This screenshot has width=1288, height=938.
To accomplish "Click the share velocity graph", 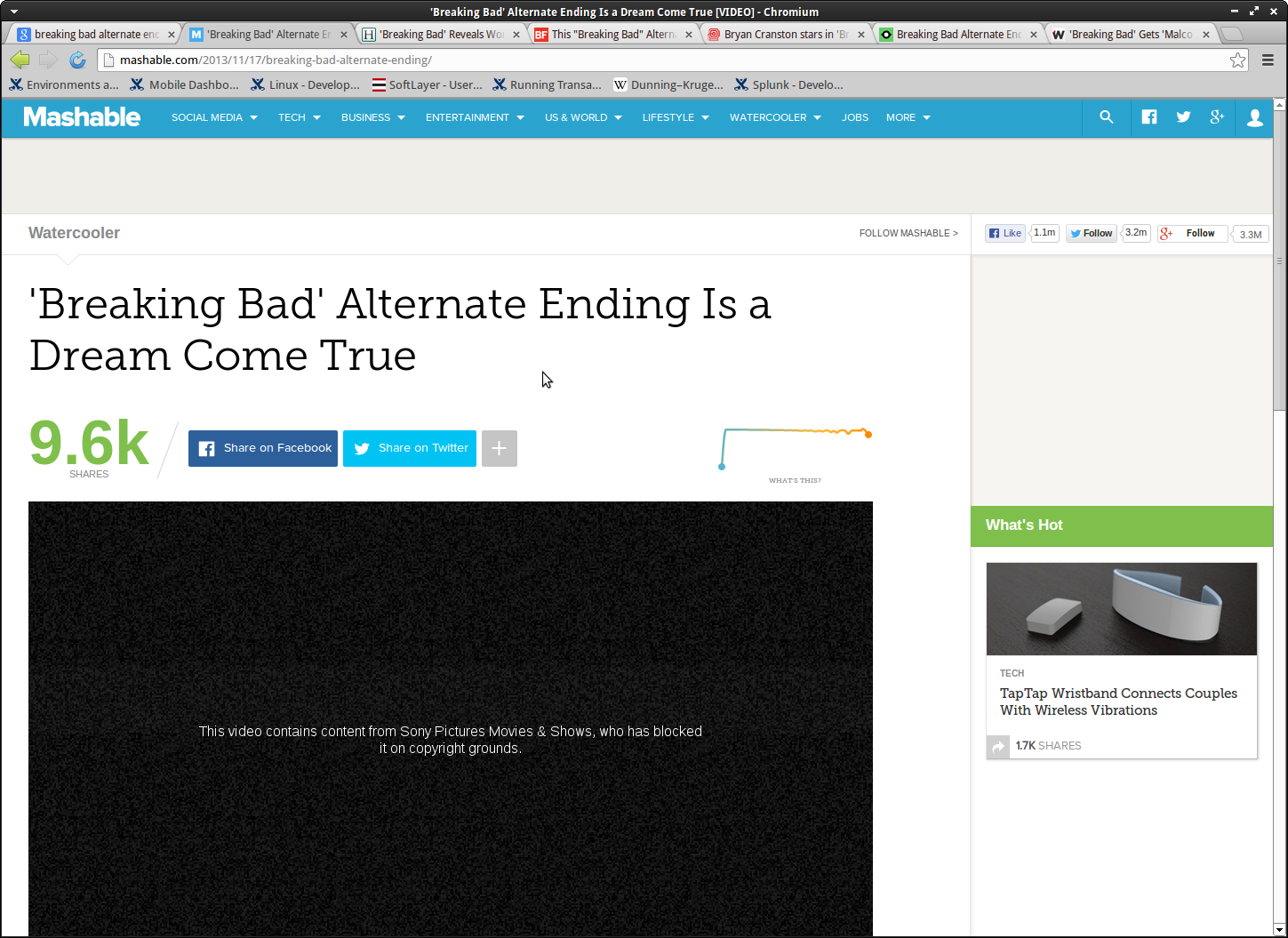I will (796, 448).
